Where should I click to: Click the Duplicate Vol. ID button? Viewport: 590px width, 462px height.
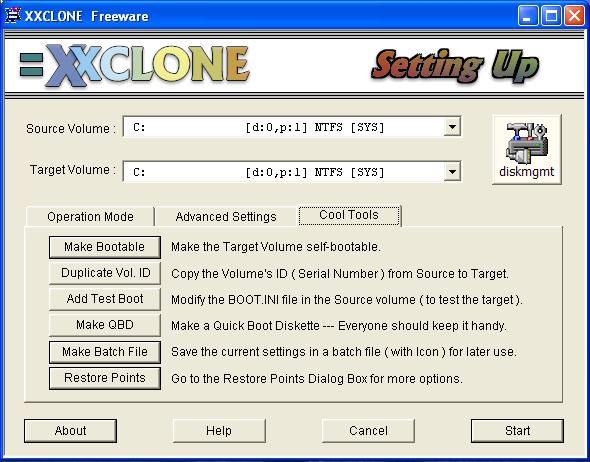[x=105, y=273]
